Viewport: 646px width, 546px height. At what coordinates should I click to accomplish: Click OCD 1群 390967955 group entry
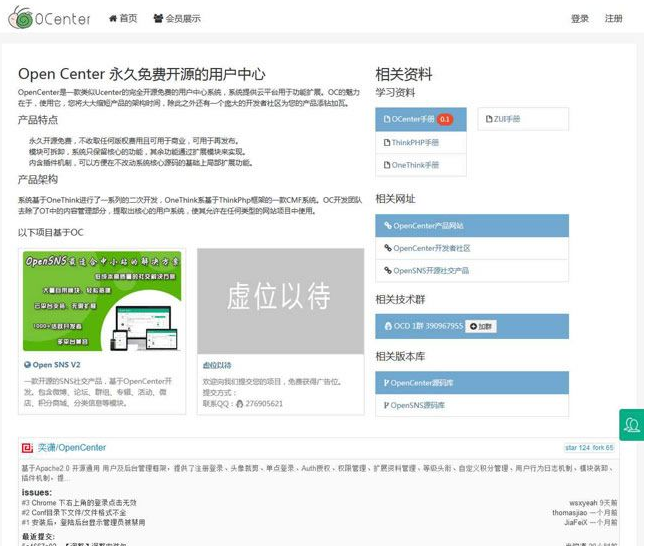pyautogui.click(x=424, y=326)
